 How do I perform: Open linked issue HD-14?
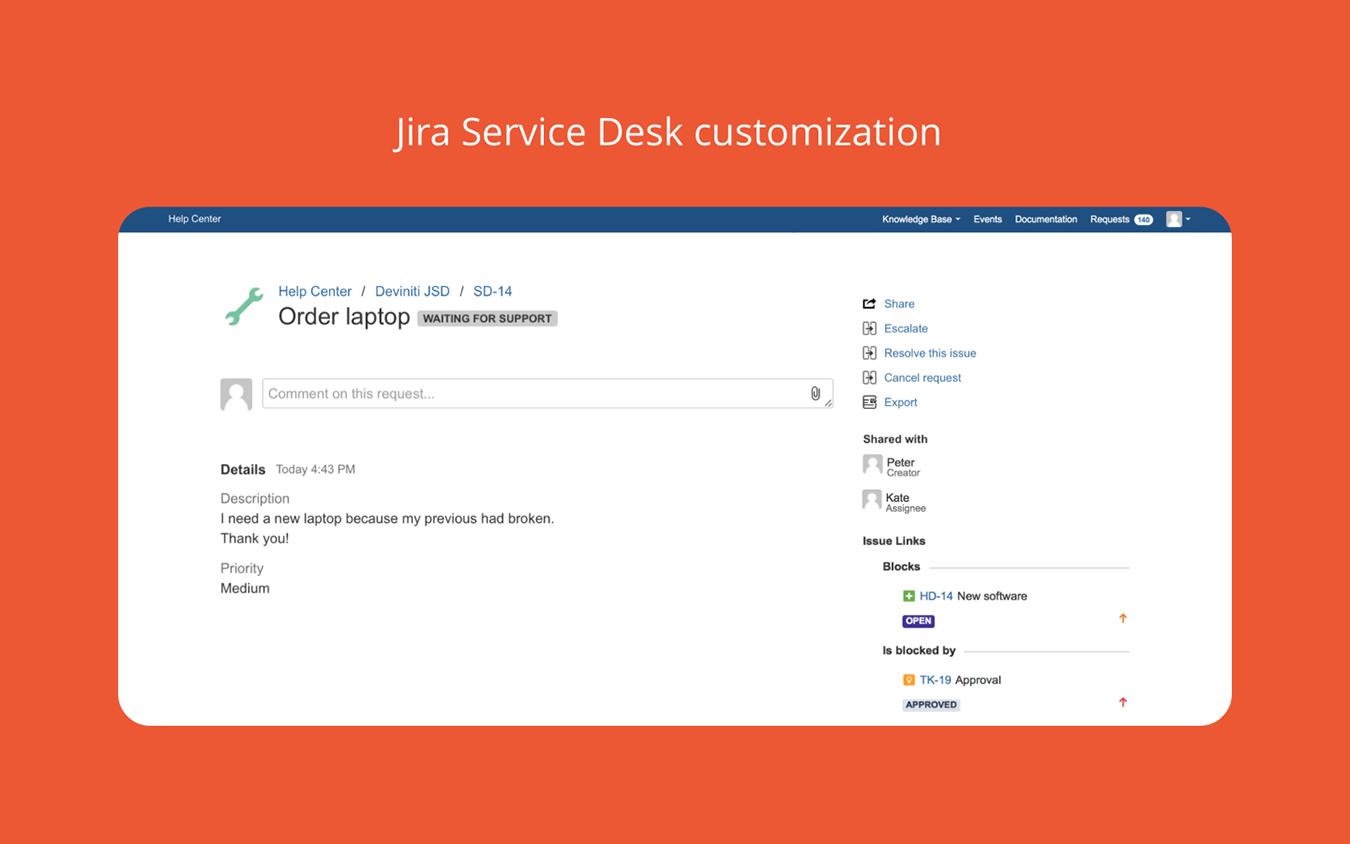click(x=936, y=596)
